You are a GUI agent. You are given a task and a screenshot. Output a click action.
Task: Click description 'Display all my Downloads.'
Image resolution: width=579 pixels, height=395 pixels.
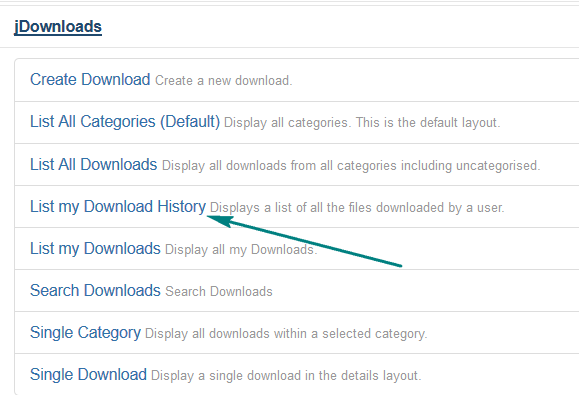click(x=241, y=250)
